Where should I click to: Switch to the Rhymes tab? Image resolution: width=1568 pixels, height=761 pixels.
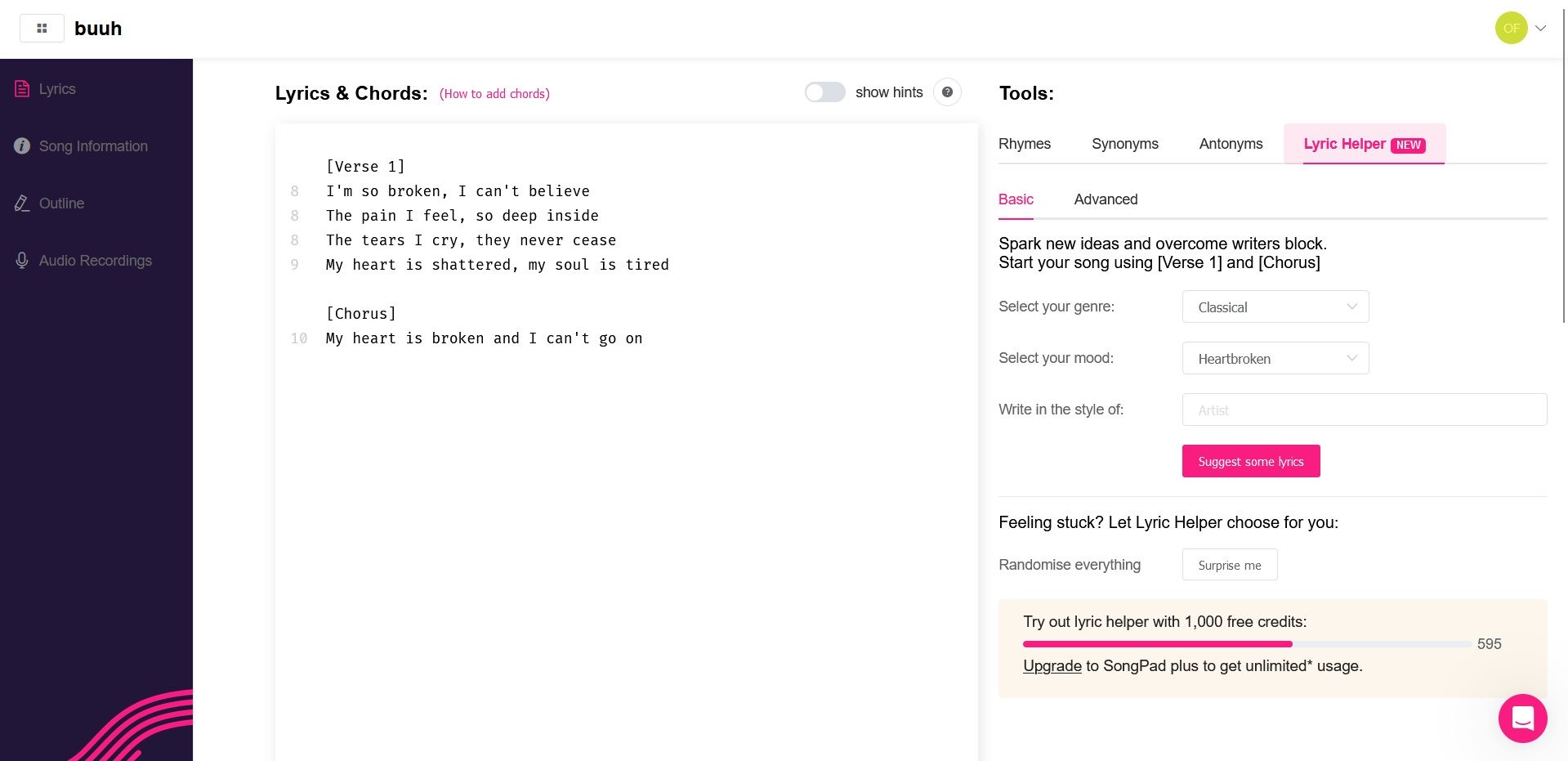1024,144
